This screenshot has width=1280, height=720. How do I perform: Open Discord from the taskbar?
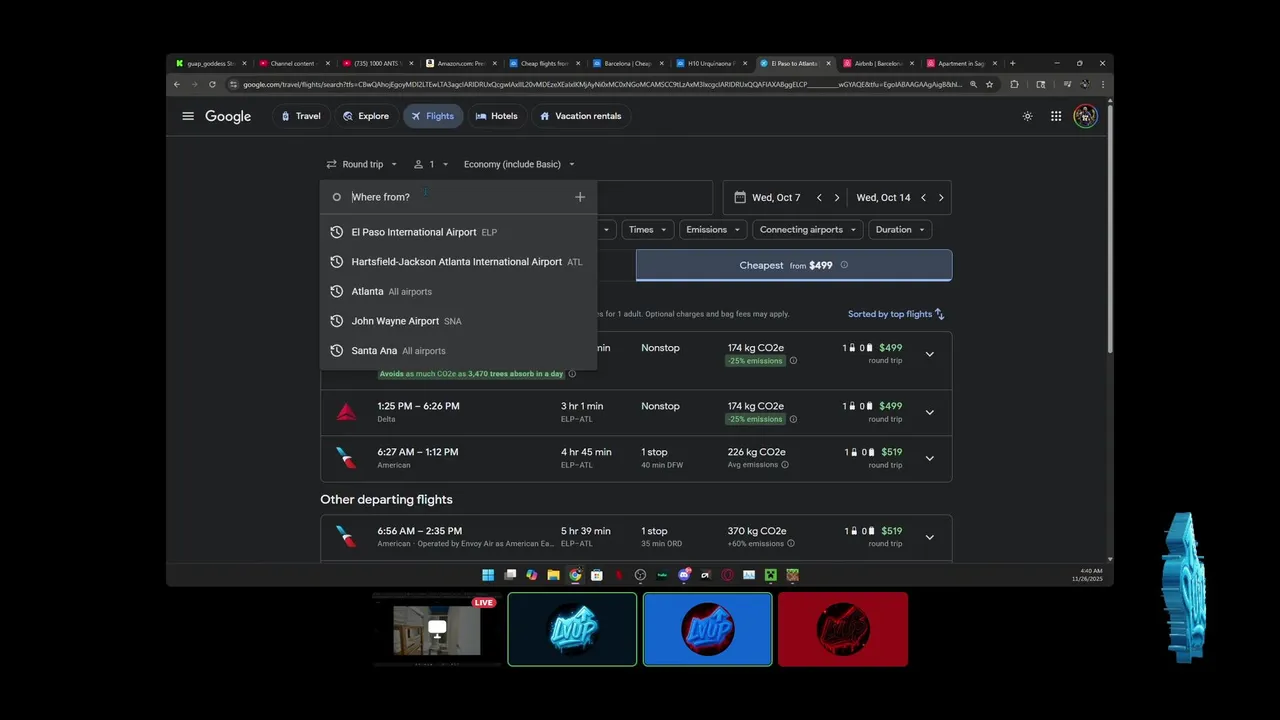[x=684, y=575]
